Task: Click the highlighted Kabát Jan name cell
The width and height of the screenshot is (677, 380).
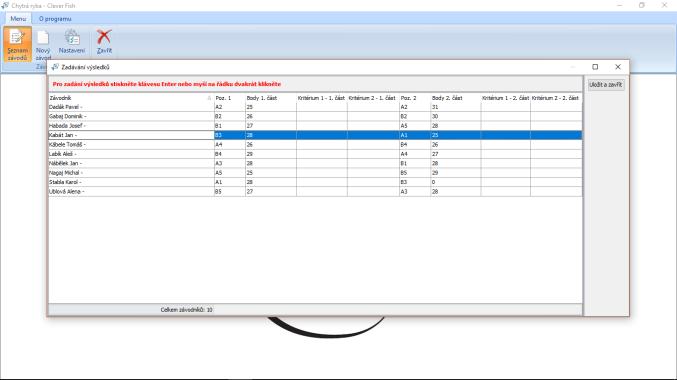Action: pyautogui.click(x=131, y=135)
